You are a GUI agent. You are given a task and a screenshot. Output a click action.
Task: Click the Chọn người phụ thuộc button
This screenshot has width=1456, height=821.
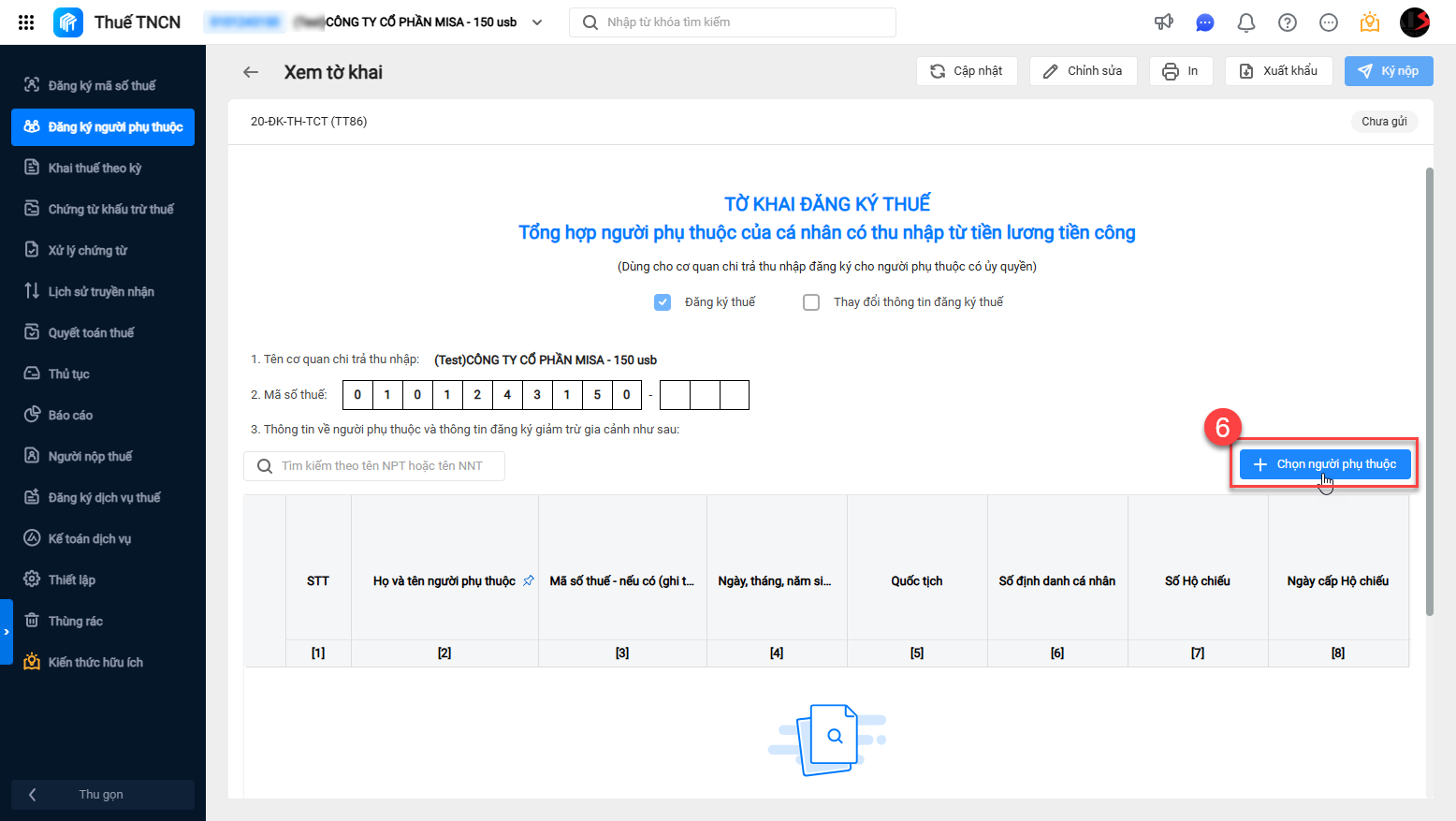(x=1325, y=464)
